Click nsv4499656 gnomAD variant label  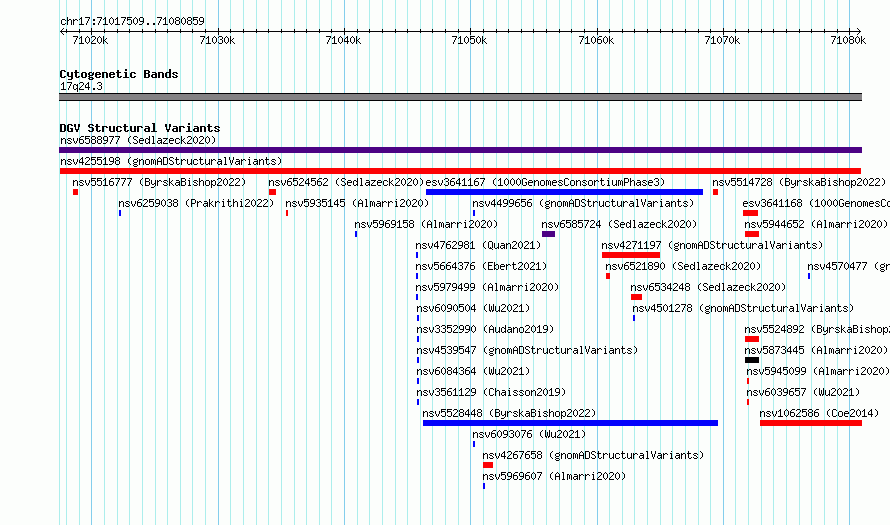point(583,203)
